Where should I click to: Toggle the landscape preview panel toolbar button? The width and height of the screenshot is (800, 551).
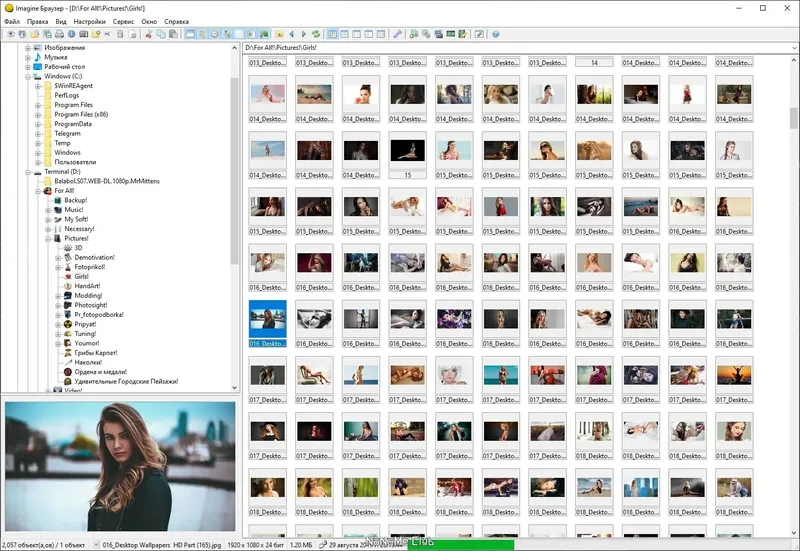pyautogui.click(x=264, y=34)
